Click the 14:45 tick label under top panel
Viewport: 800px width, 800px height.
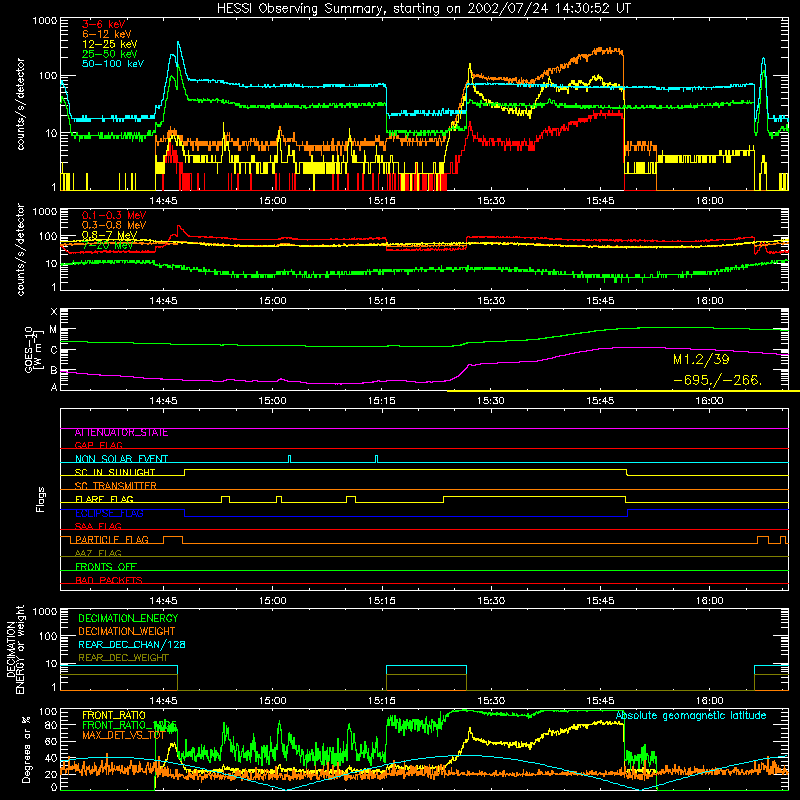coord(163,201)
